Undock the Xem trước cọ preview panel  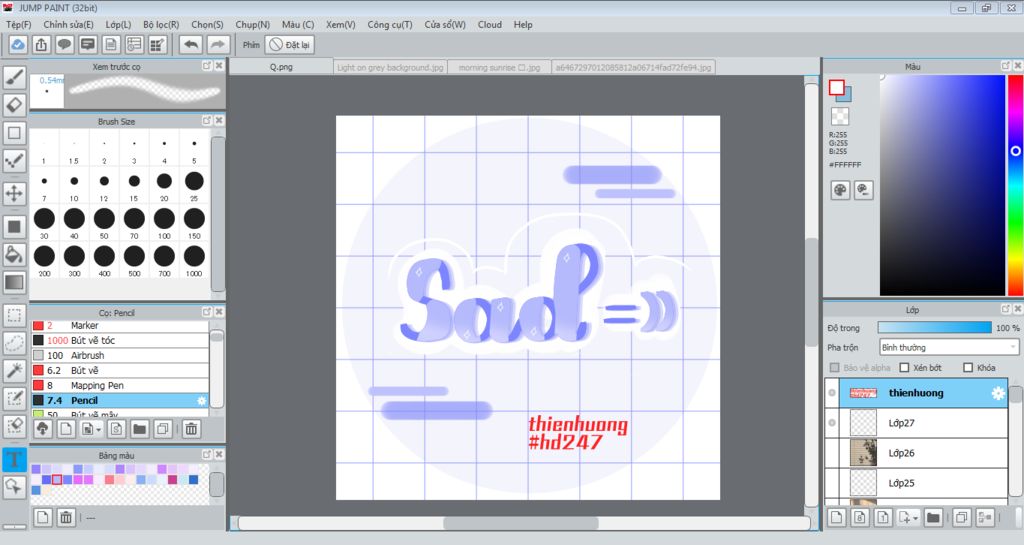tap(207, 66)
